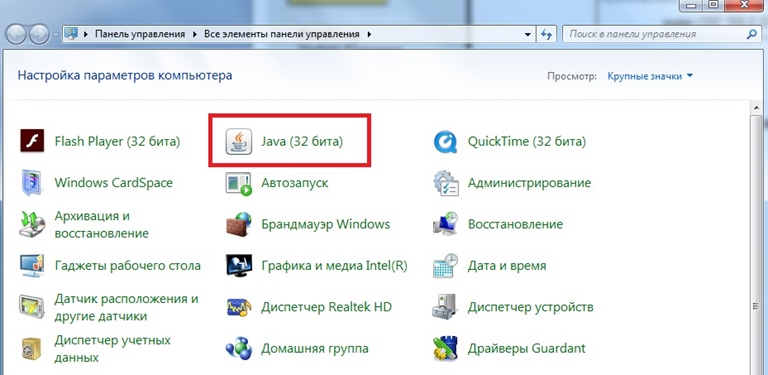The image size is (768, 375).
Task: Refresh the address bar location
Action: (546, 34)
